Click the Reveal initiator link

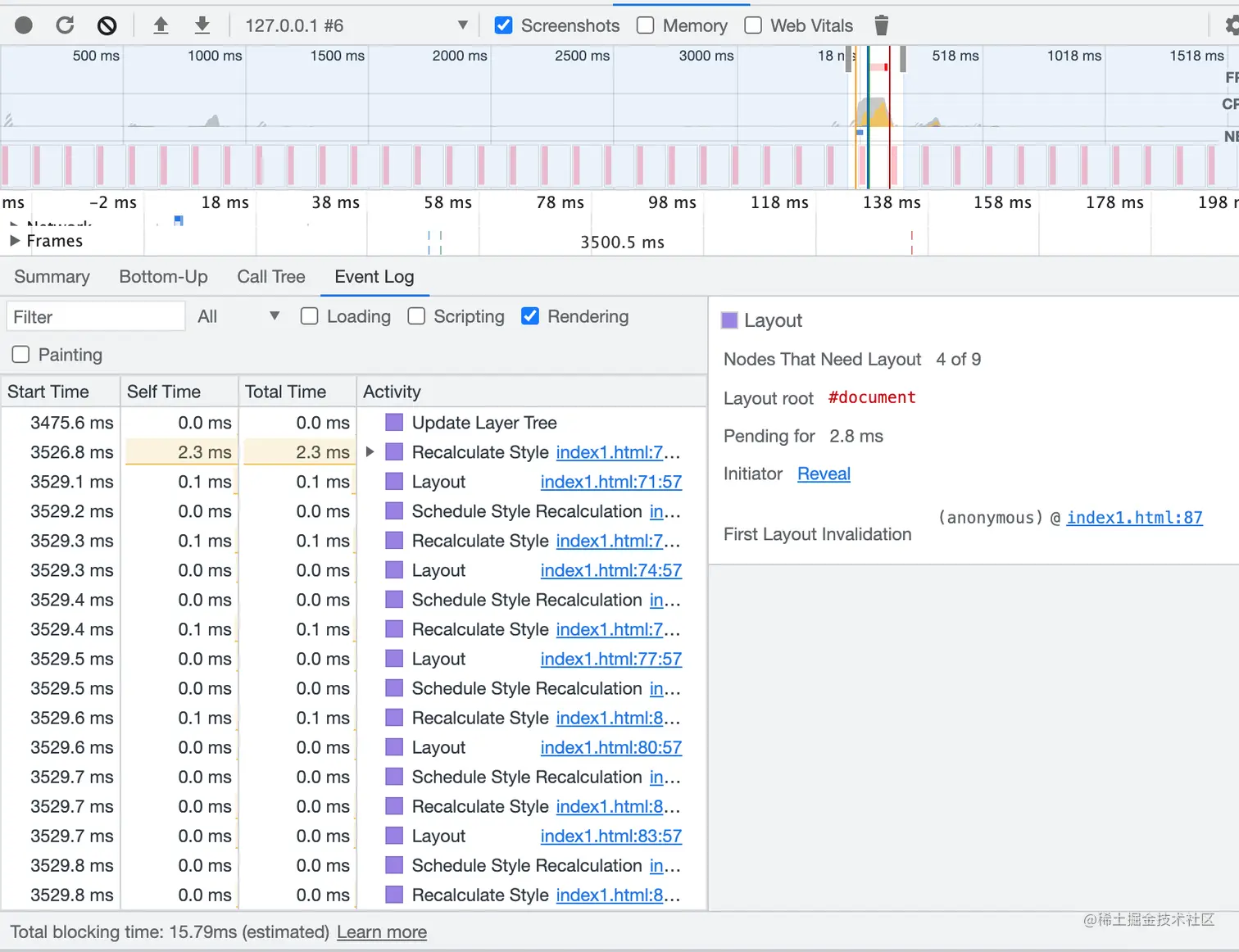click(x=824, y=474)
